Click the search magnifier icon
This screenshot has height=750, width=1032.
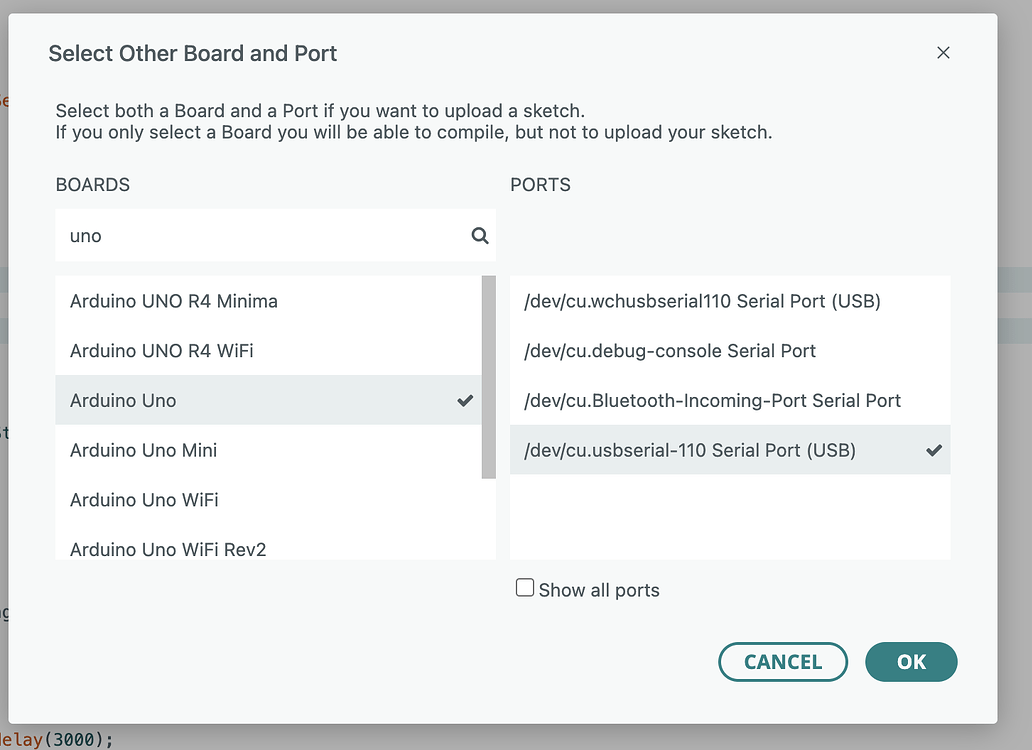point(479,235)
